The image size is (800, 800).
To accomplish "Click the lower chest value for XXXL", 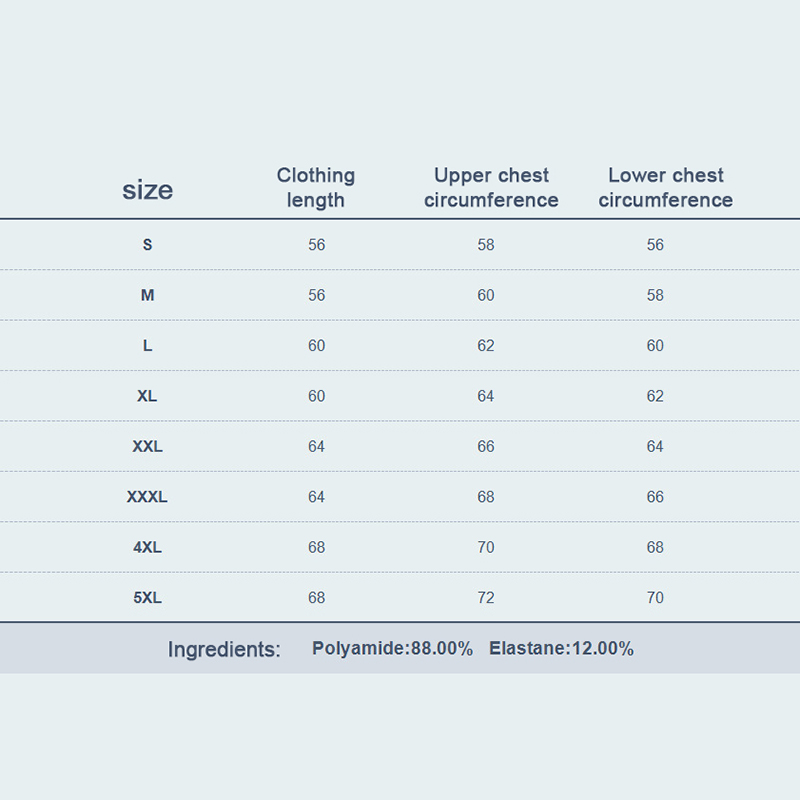I will 655,497.
